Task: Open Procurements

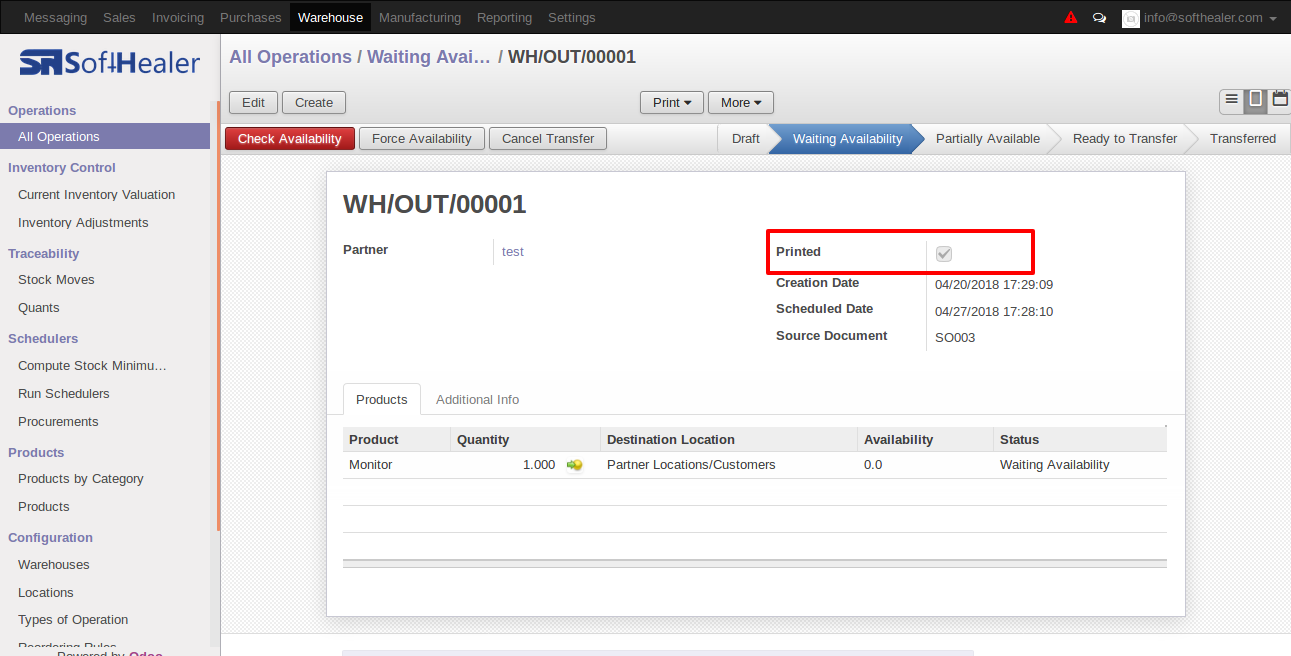Action: 58,422
